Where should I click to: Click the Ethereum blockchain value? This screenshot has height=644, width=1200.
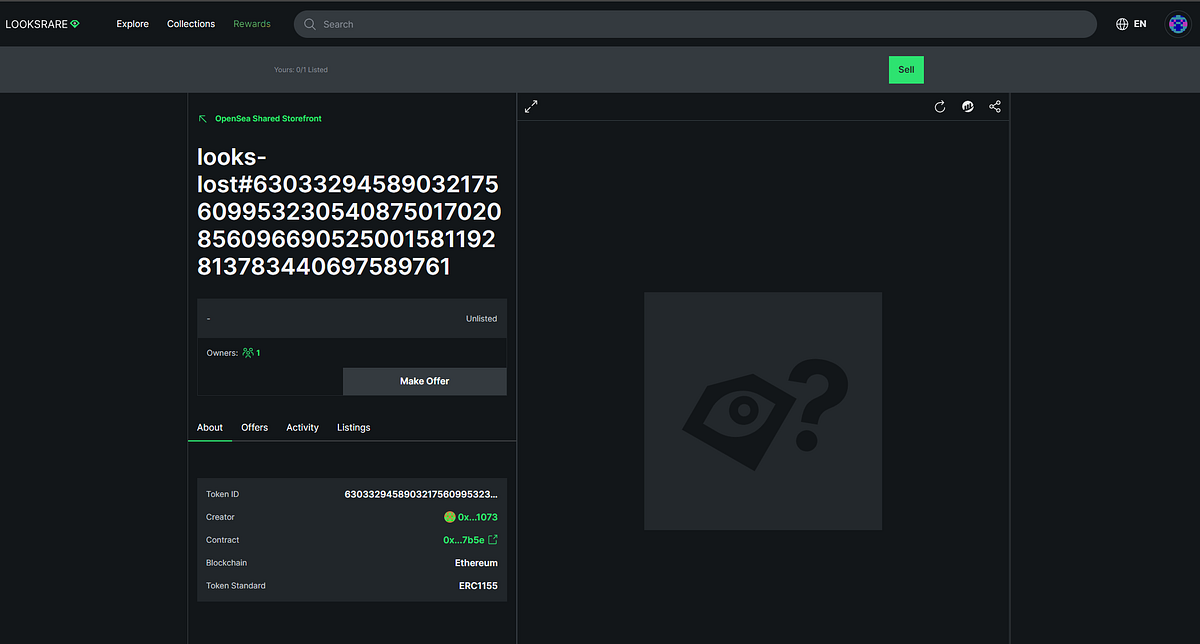476,563
